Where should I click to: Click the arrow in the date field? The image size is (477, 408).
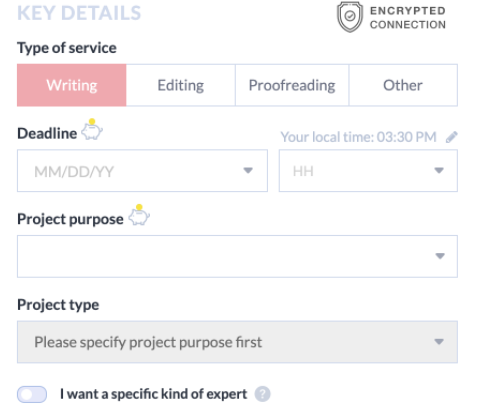248,171
